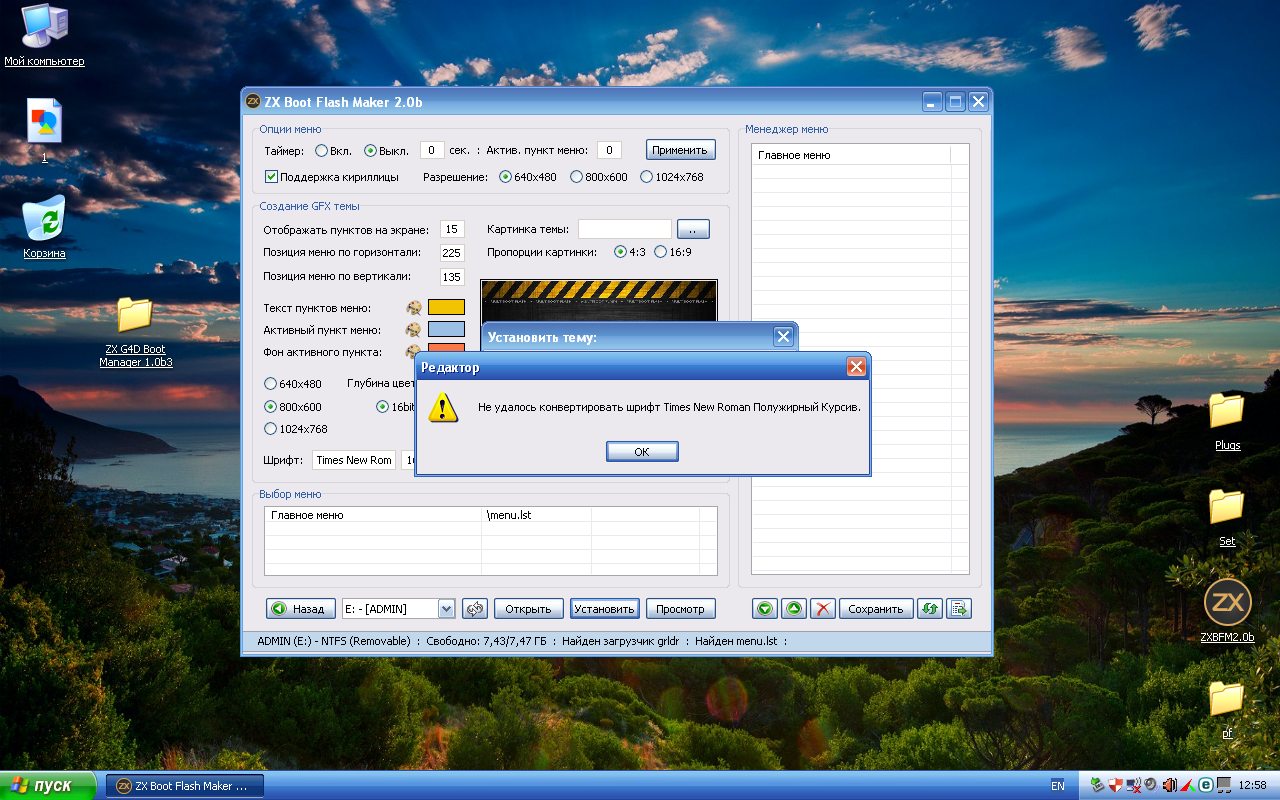Click OK in the Редактор error dialog
The image size is (1280, 800).
[642, 452]
